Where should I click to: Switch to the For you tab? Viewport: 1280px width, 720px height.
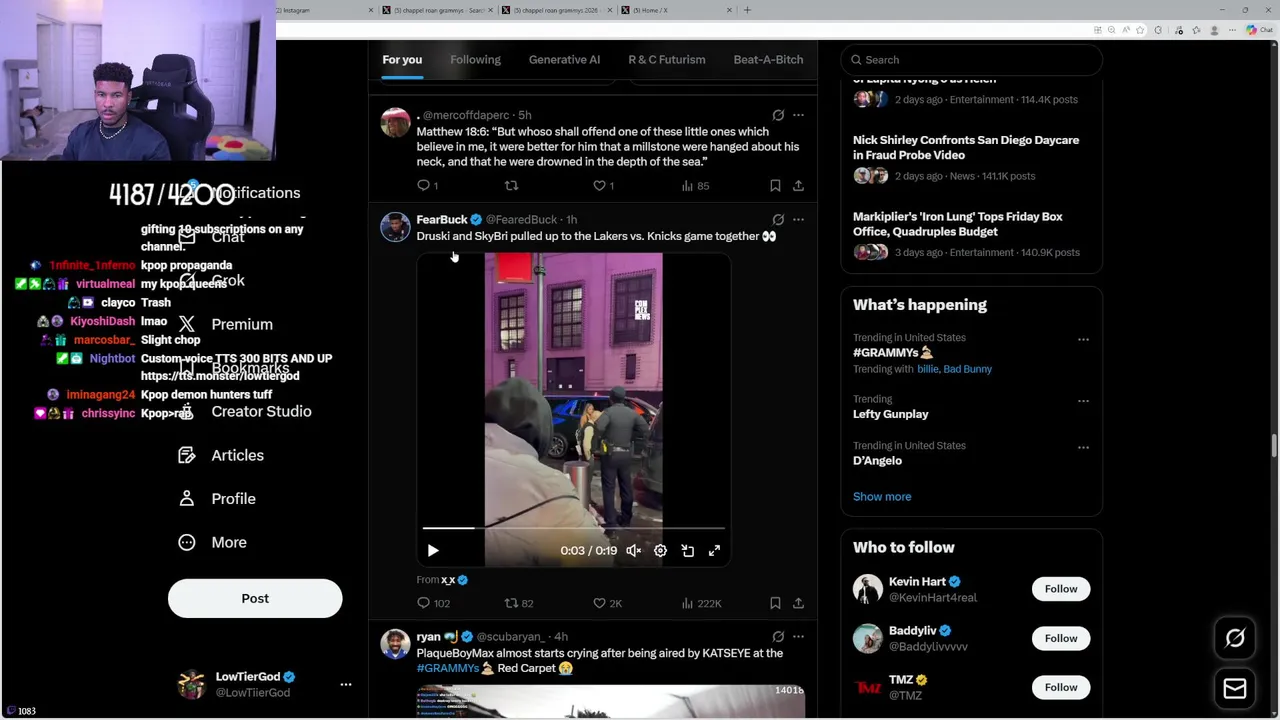tap(402, 59)
